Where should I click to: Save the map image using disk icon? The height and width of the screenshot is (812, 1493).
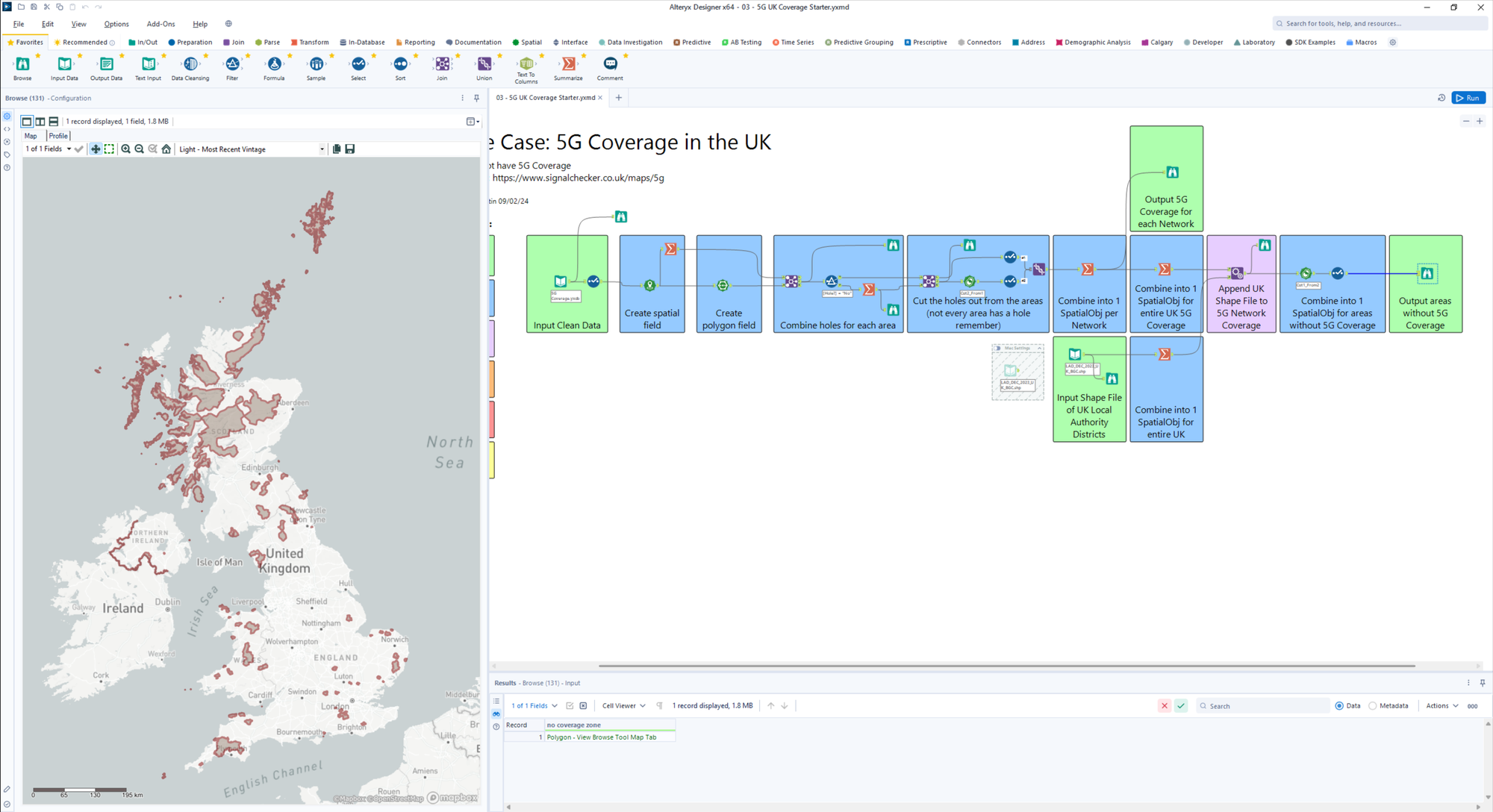tap(350, 149)
